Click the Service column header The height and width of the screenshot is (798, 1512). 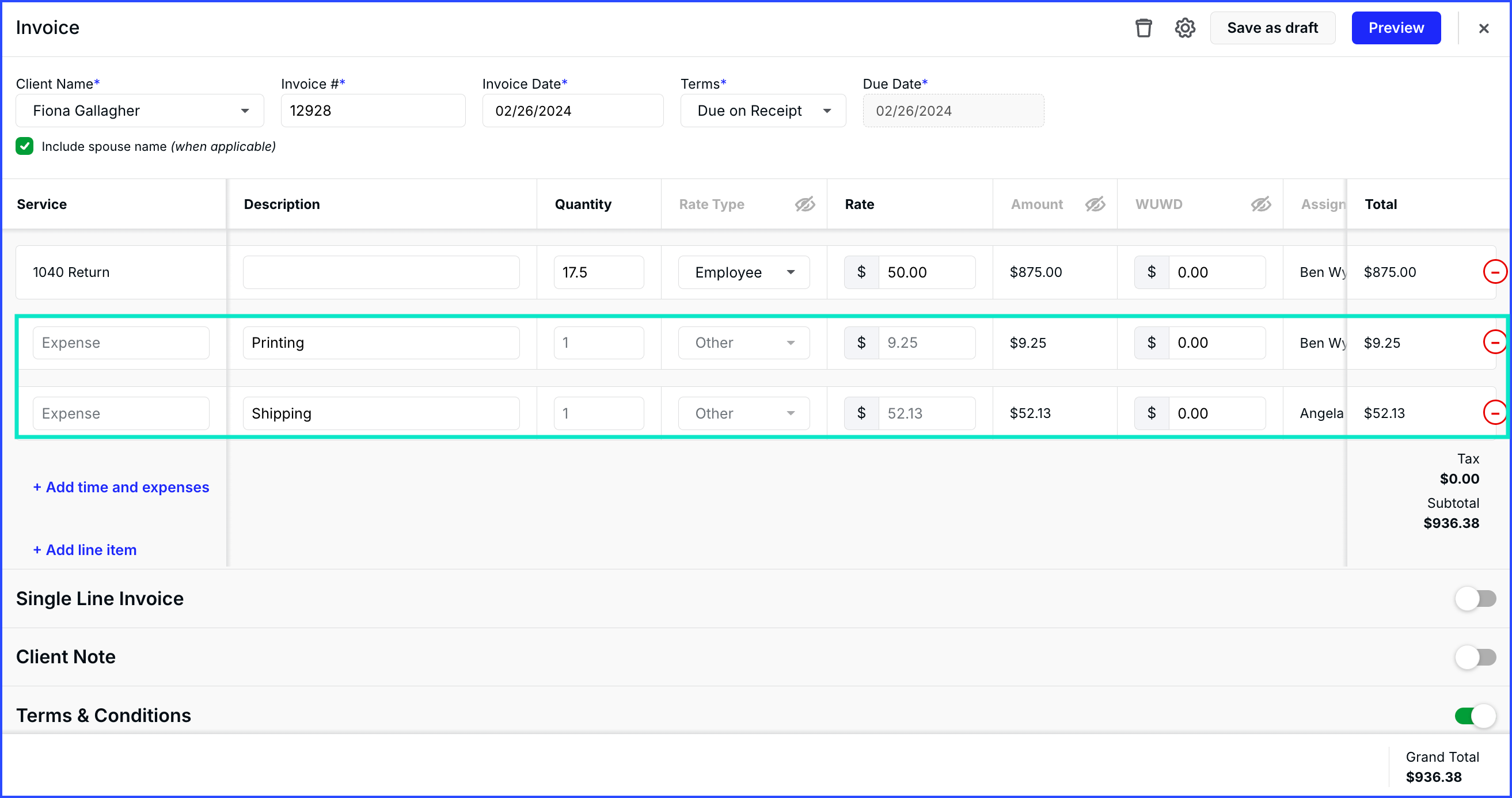pos(41,204)
